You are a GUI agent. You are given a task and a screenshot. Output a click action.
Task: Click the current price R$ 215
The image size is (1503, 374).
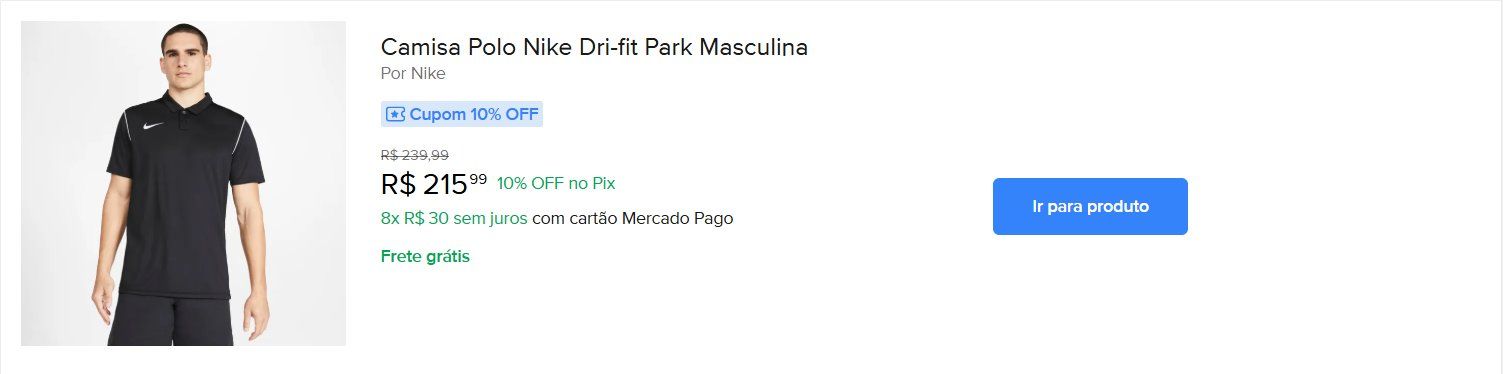pyautogui.click(x=424, y=185)
